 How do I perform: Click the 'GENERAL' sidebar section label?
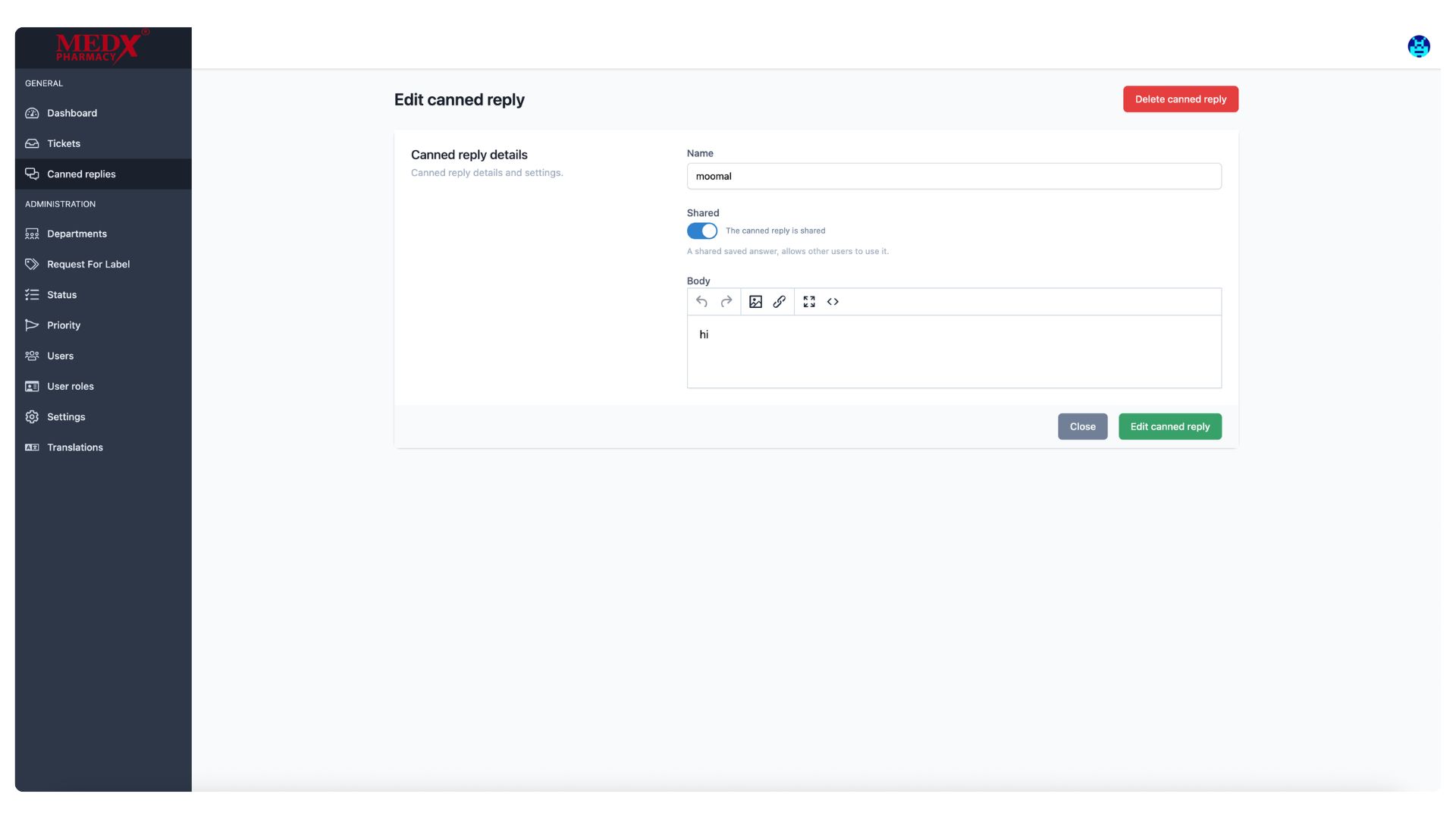pyautogui.click(x=44, y=83)
